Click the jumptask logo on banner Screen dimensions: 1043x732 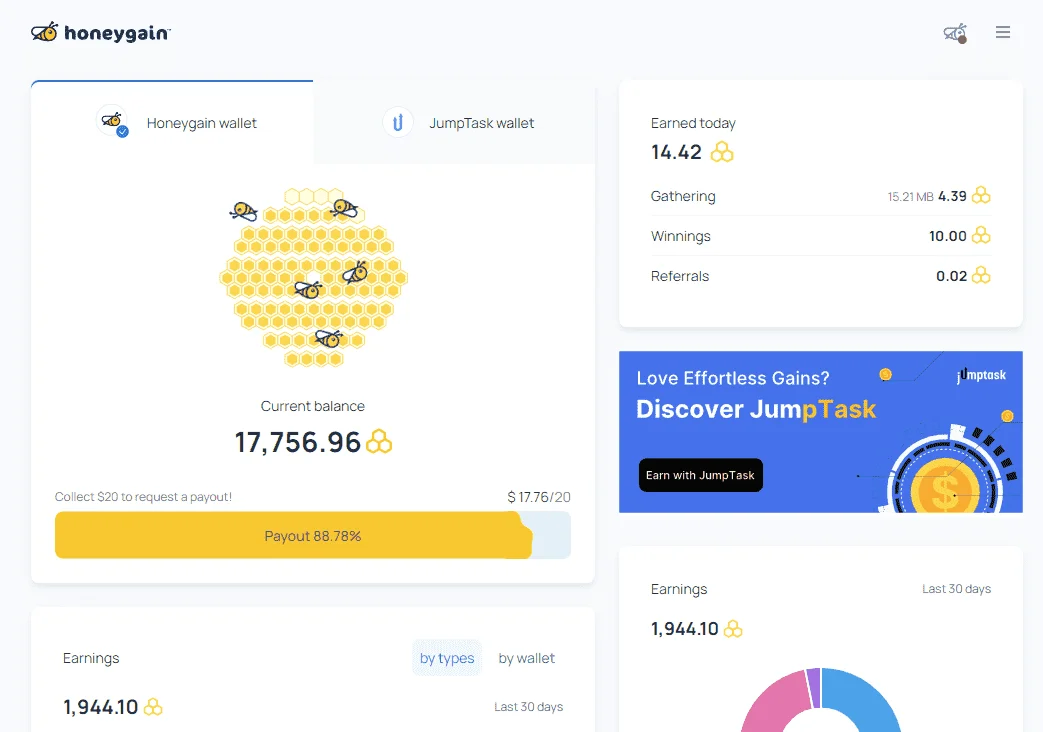pyautogui.click(x=981, y=375)
